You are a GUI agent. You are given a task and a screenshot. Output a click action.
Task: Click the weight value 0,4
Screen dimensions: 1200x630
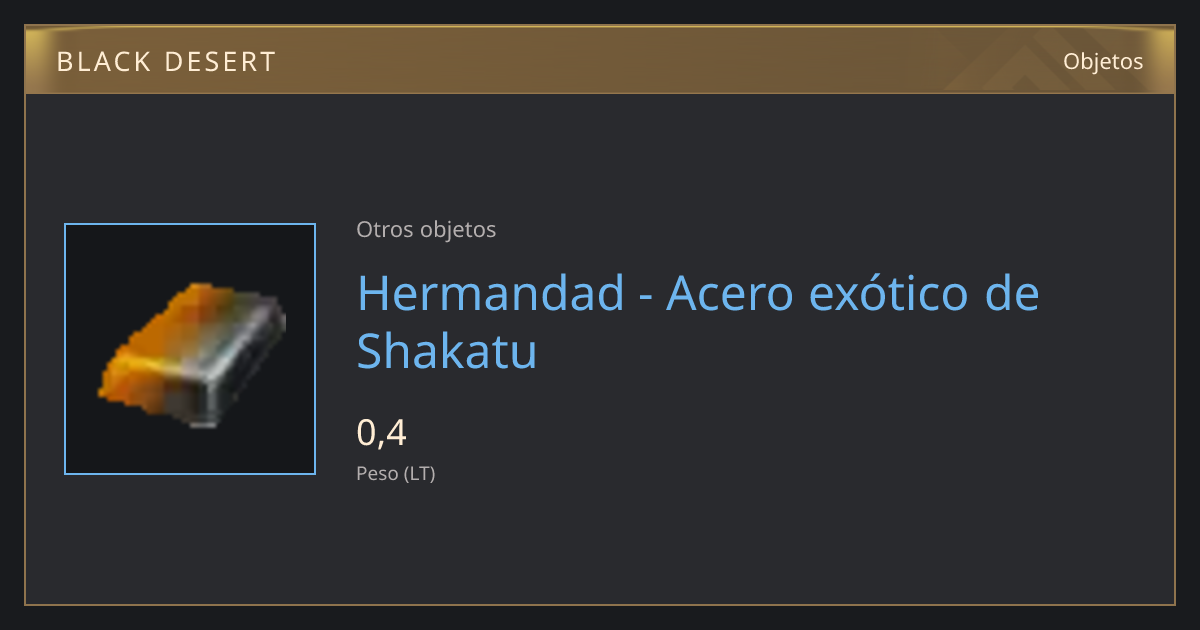[x=381, y=433]
